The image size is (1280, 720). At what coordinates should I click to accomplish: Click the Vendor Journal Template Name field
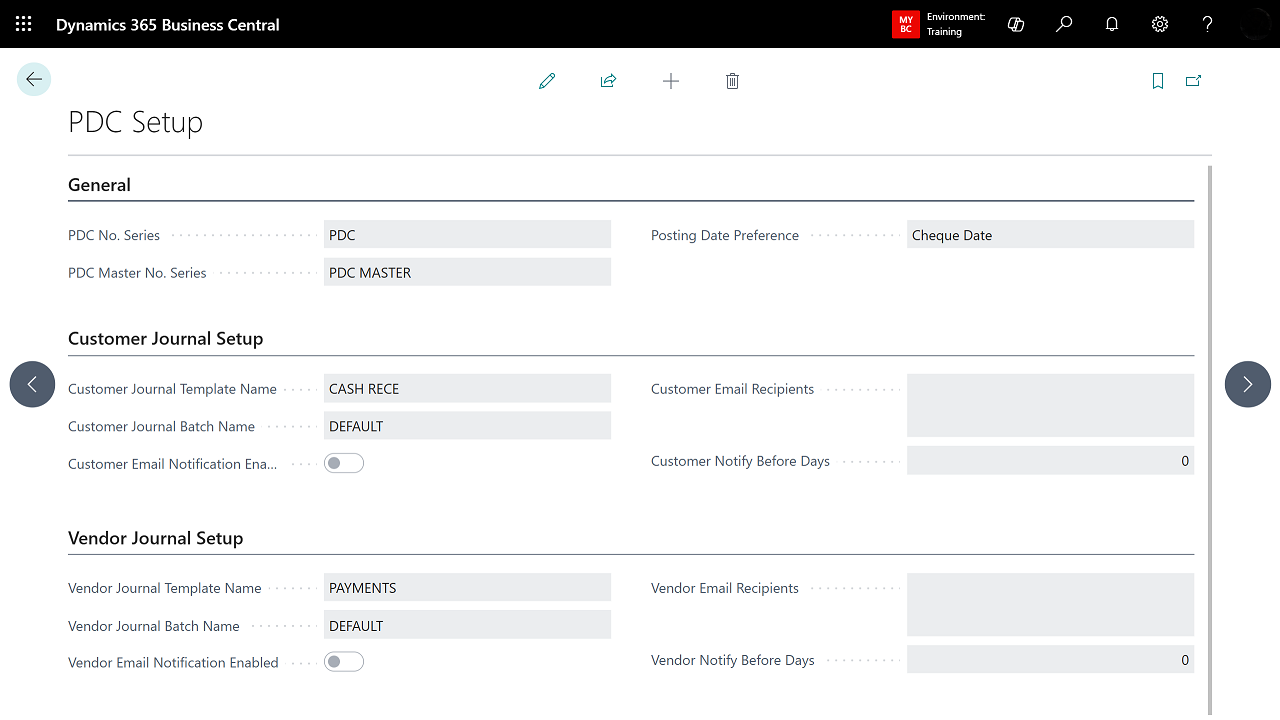point(467,588)
